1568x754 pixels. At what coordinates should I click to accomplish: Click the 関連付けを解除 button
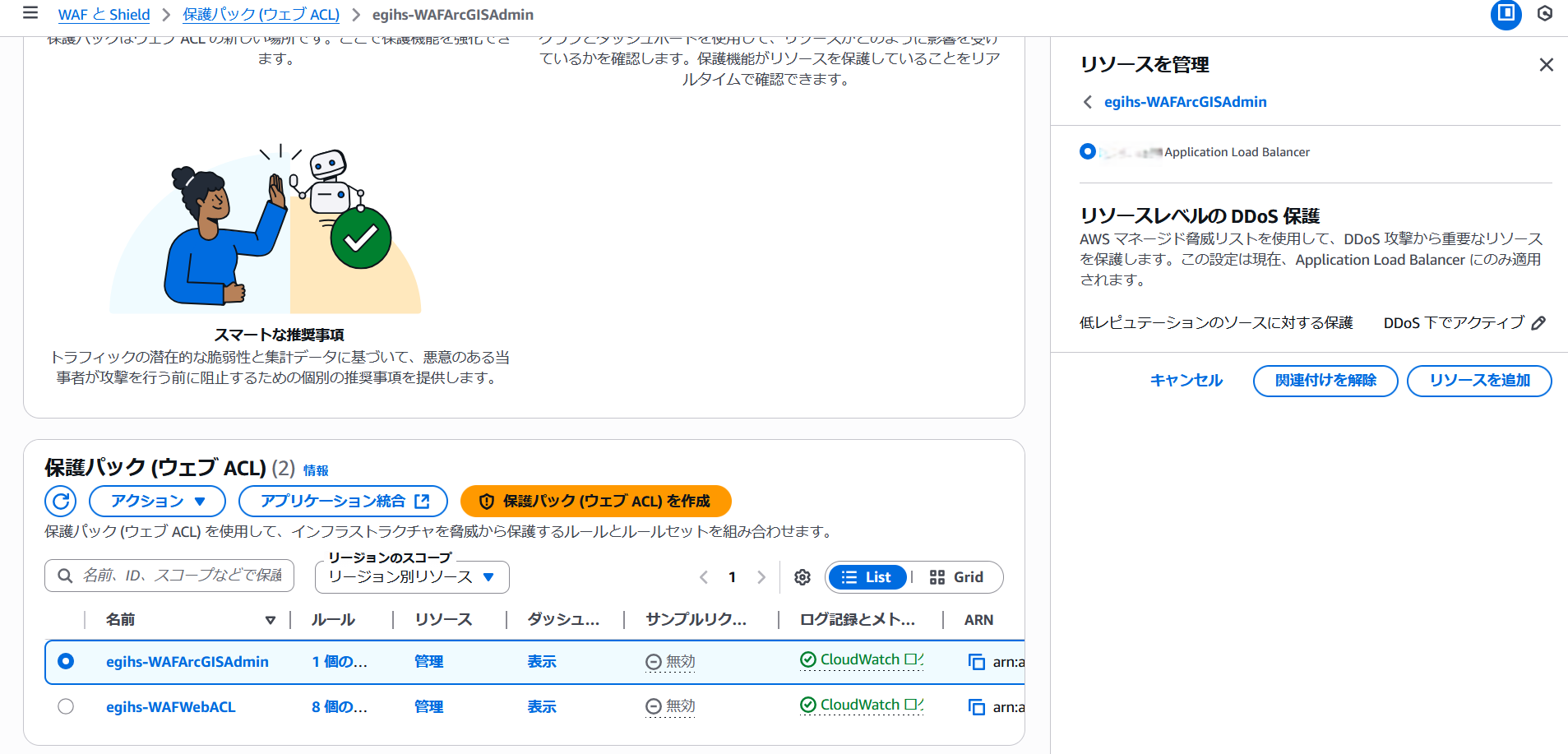1325,381
